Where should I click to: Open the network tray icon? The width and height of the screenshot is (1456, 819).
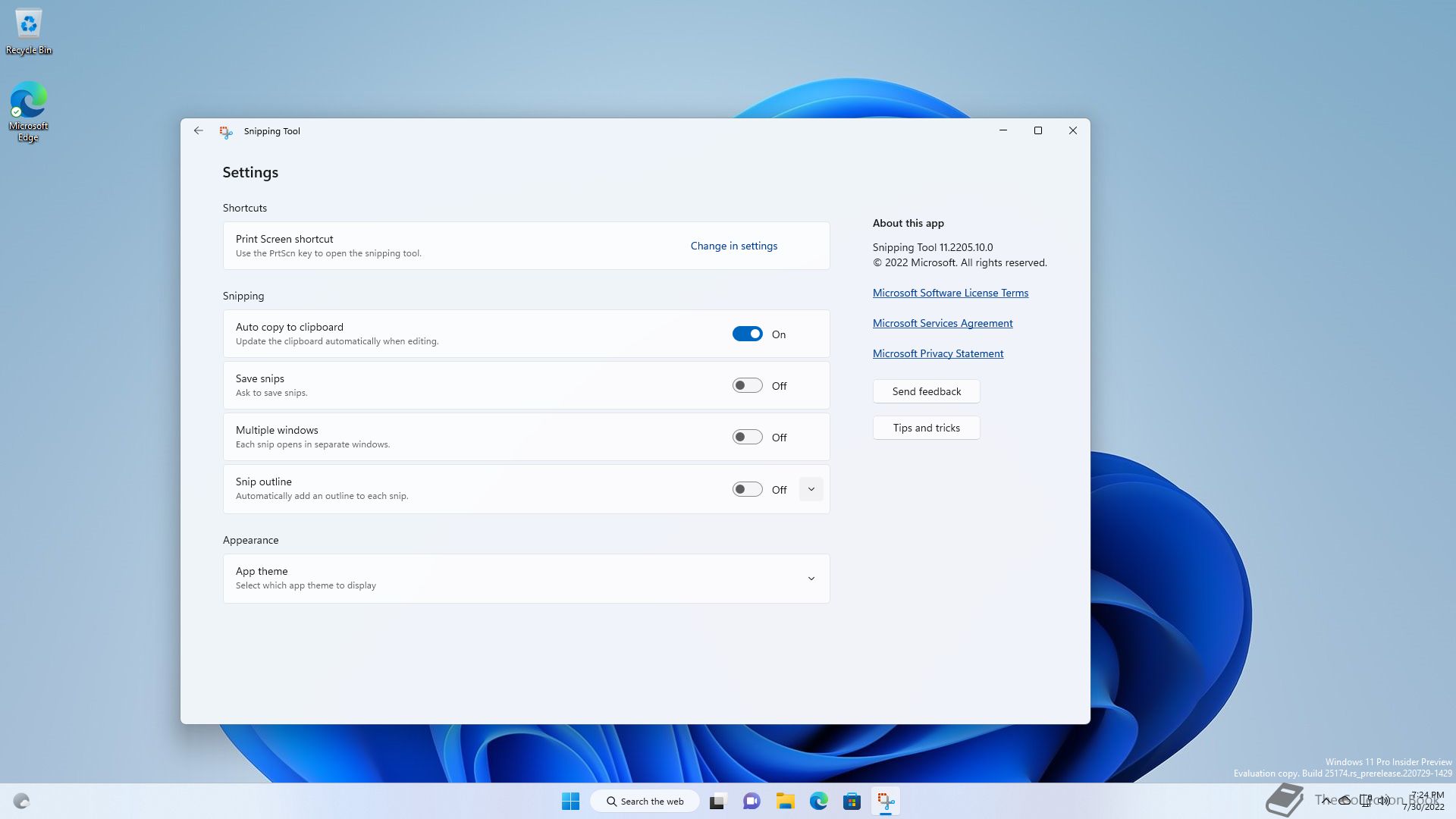[x=1366, y=801]
